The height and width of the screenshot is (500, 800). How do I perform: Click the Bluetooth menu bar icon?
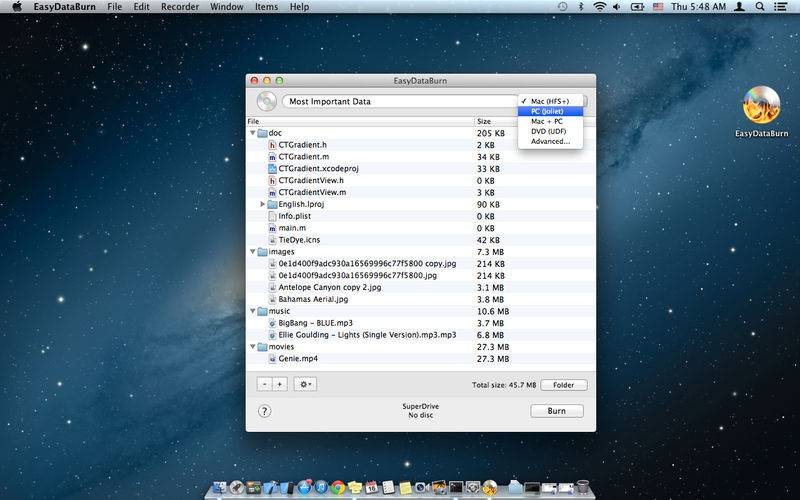[581, 7]
